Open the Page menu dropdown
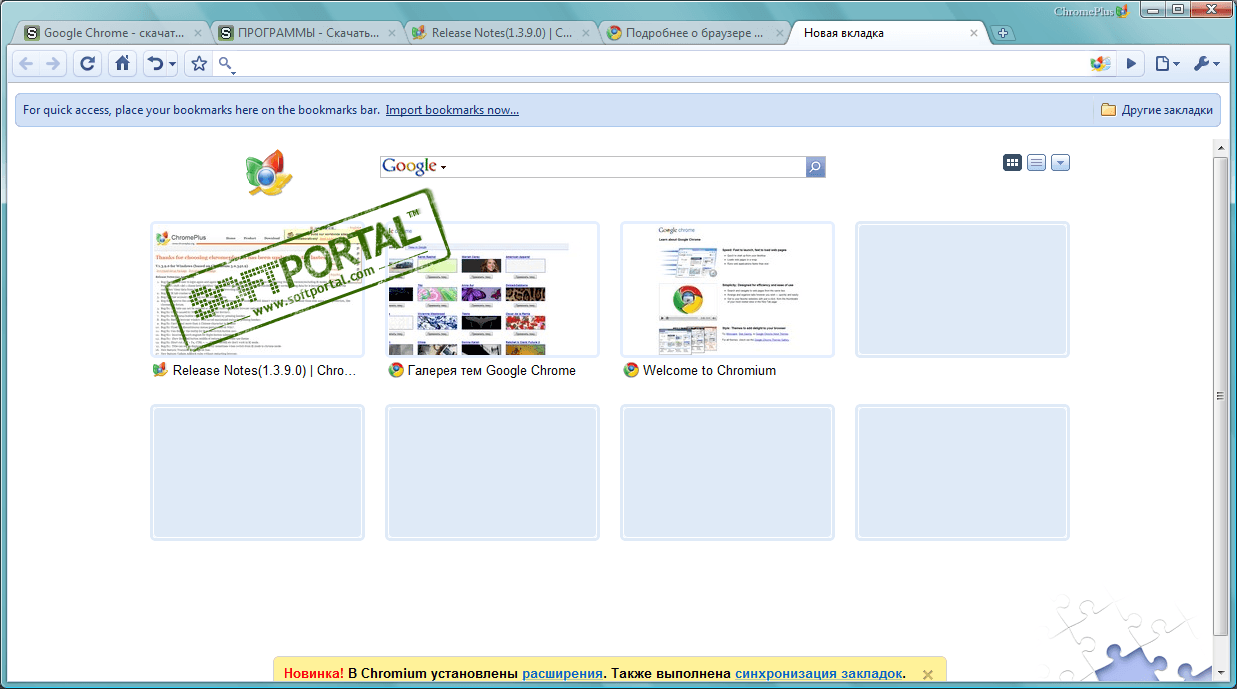 click(1167, 64)
